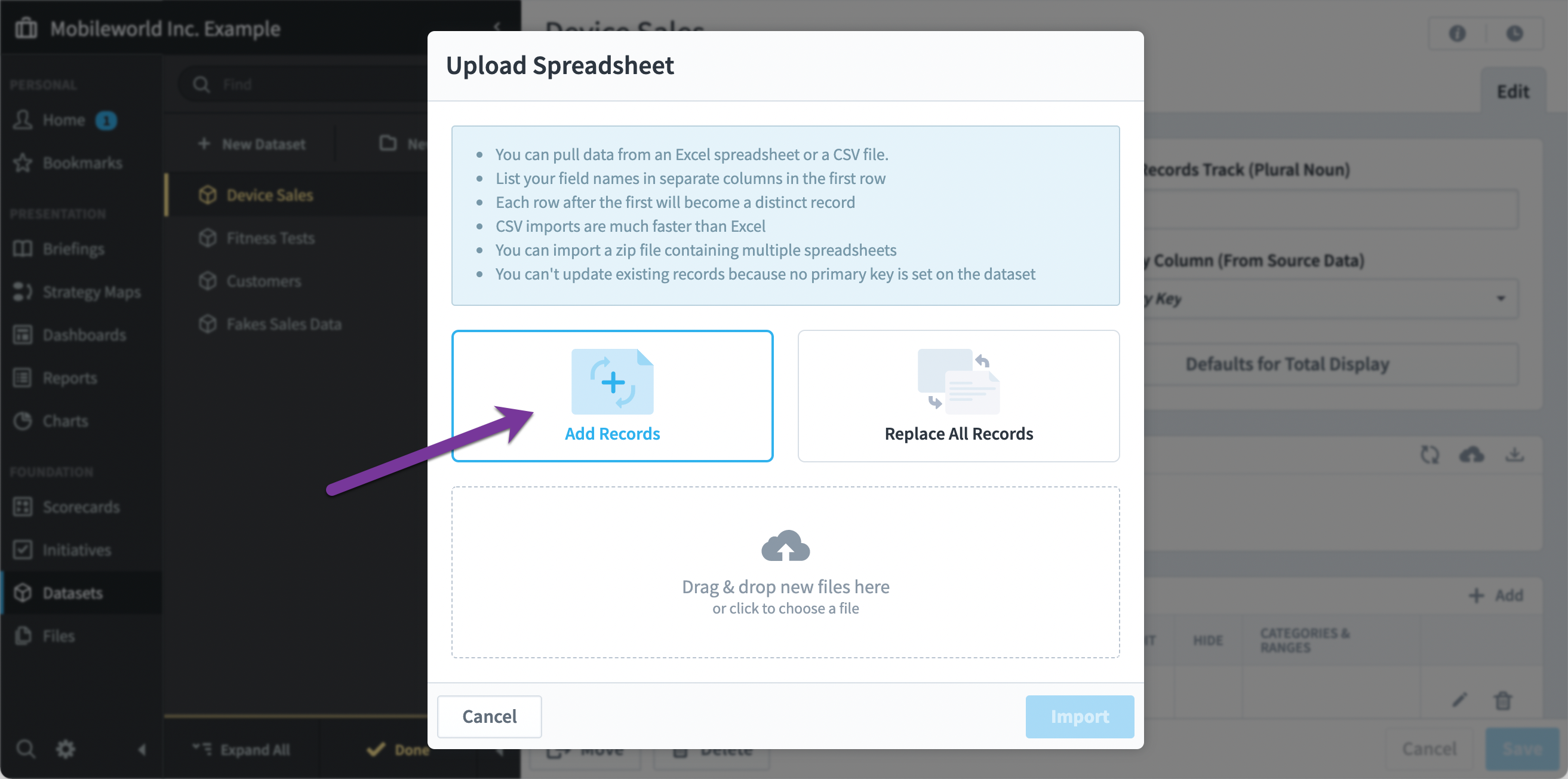The image size is (1568, 779).
Task: Delete the field using the trash icon
Action: coord(1503,700)
